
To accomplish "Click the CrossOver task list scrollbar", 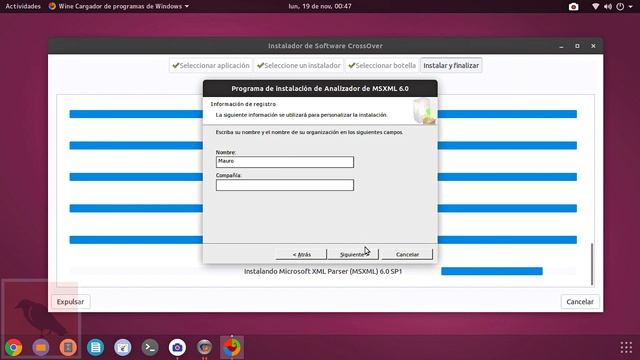I will tap(592, 264).
